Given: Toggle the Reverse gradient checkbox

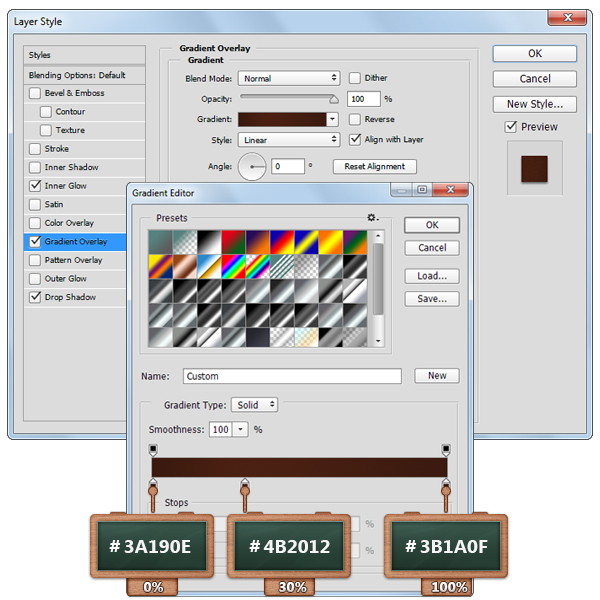Looking at the screenshot, I should click(355, 119).
